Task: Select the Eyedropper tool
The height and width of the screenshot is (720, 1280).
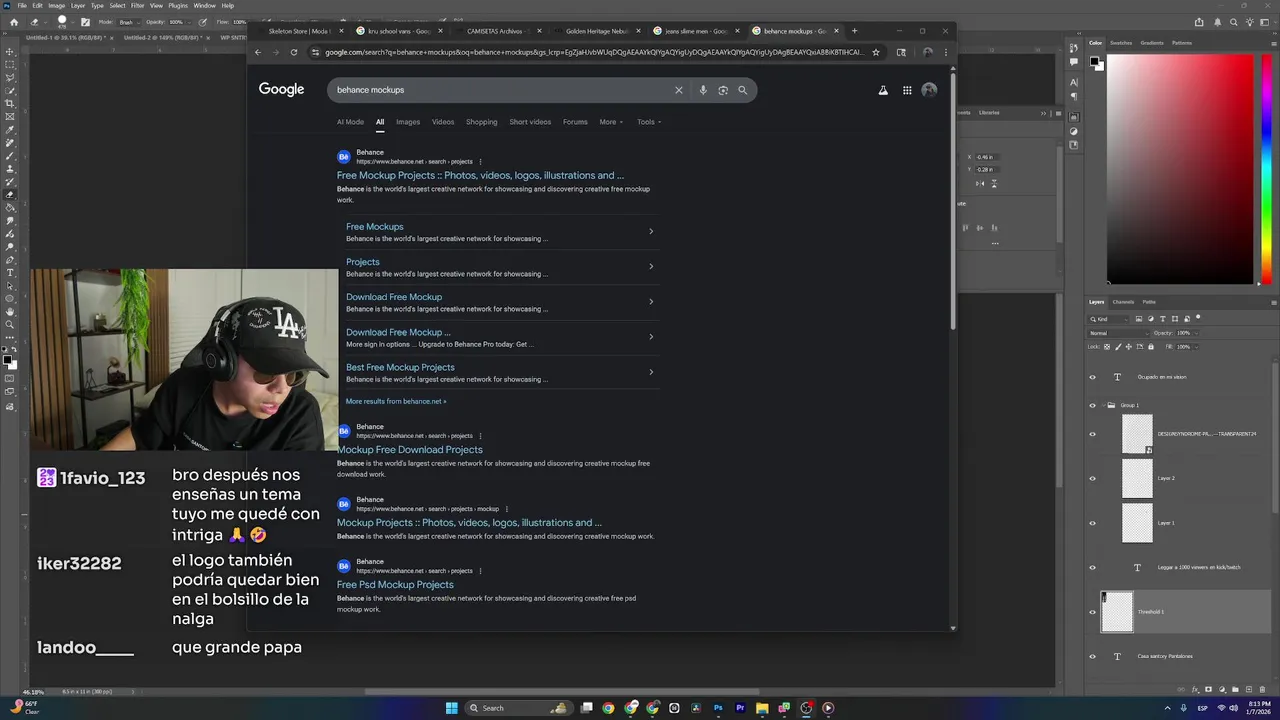Action: click(10, 130)
